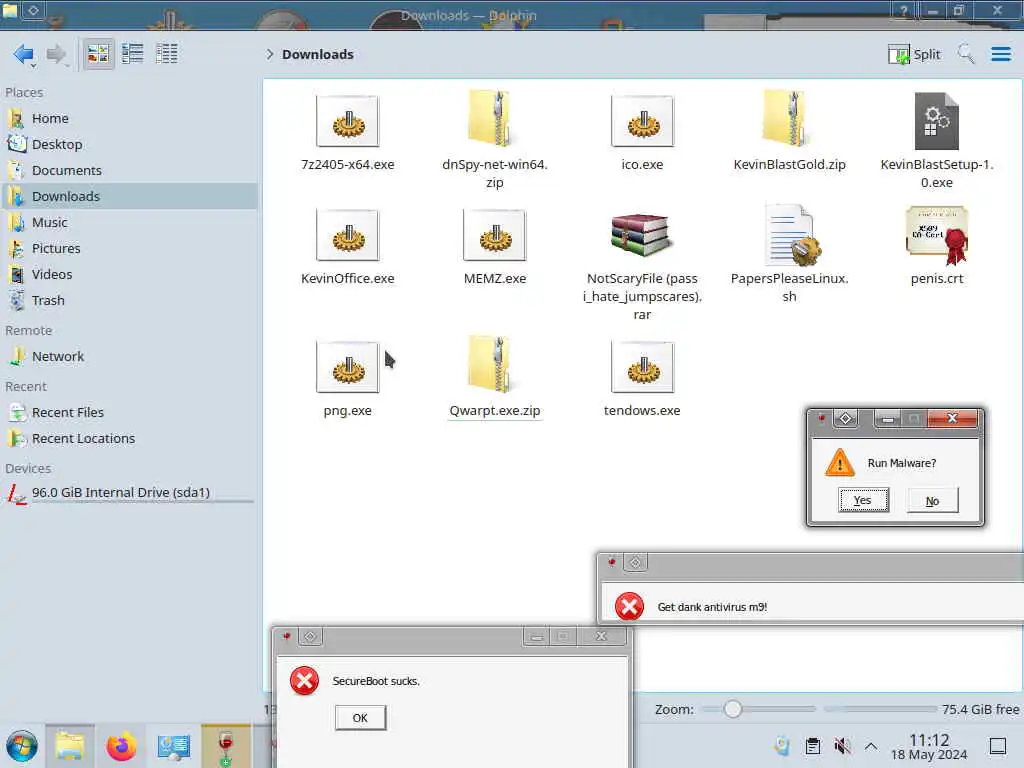Click the show desktop button
The width and height of the screenshot is (1024, 768).
coord(998,746)
